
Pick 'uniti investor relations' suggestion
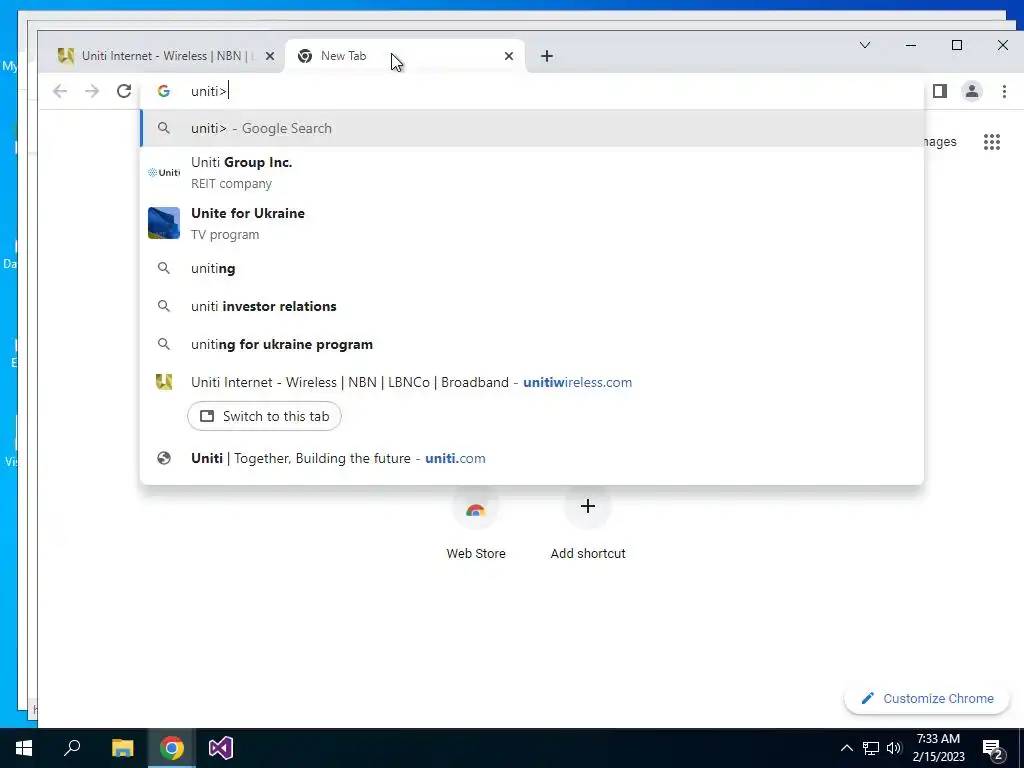532,306
